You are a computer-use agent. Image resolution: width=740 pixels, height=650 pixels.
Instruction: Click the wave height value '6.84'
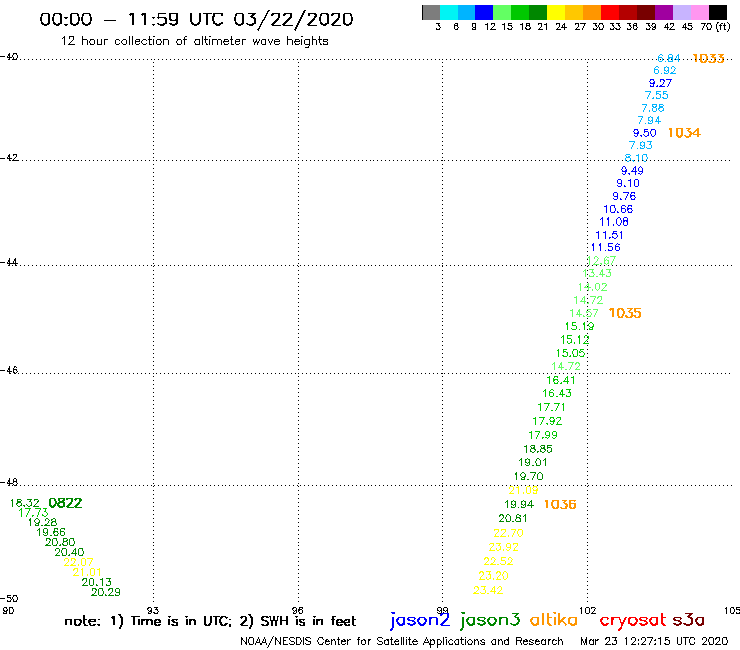(x=669, y=58)
